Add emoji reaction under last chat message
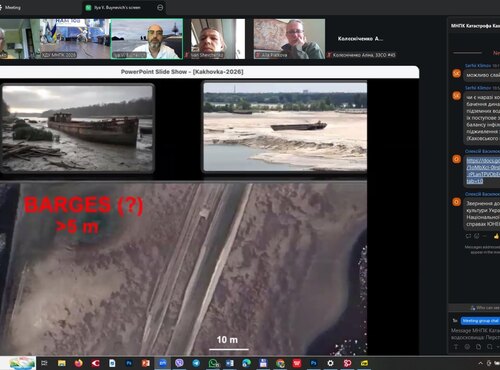Screen dimensions: 500x370 [477, 236]
